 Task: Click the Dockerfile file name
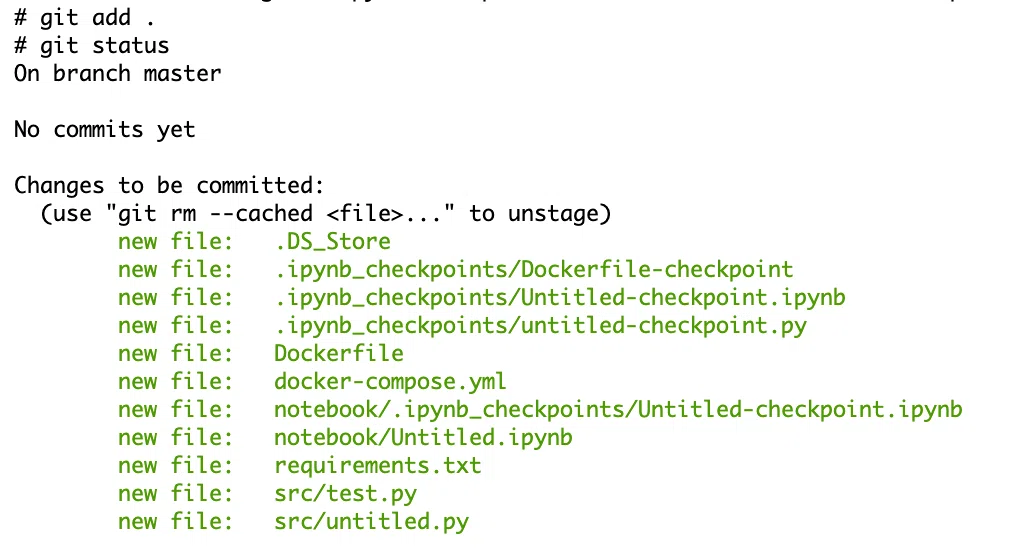click(x=339, y=353)
